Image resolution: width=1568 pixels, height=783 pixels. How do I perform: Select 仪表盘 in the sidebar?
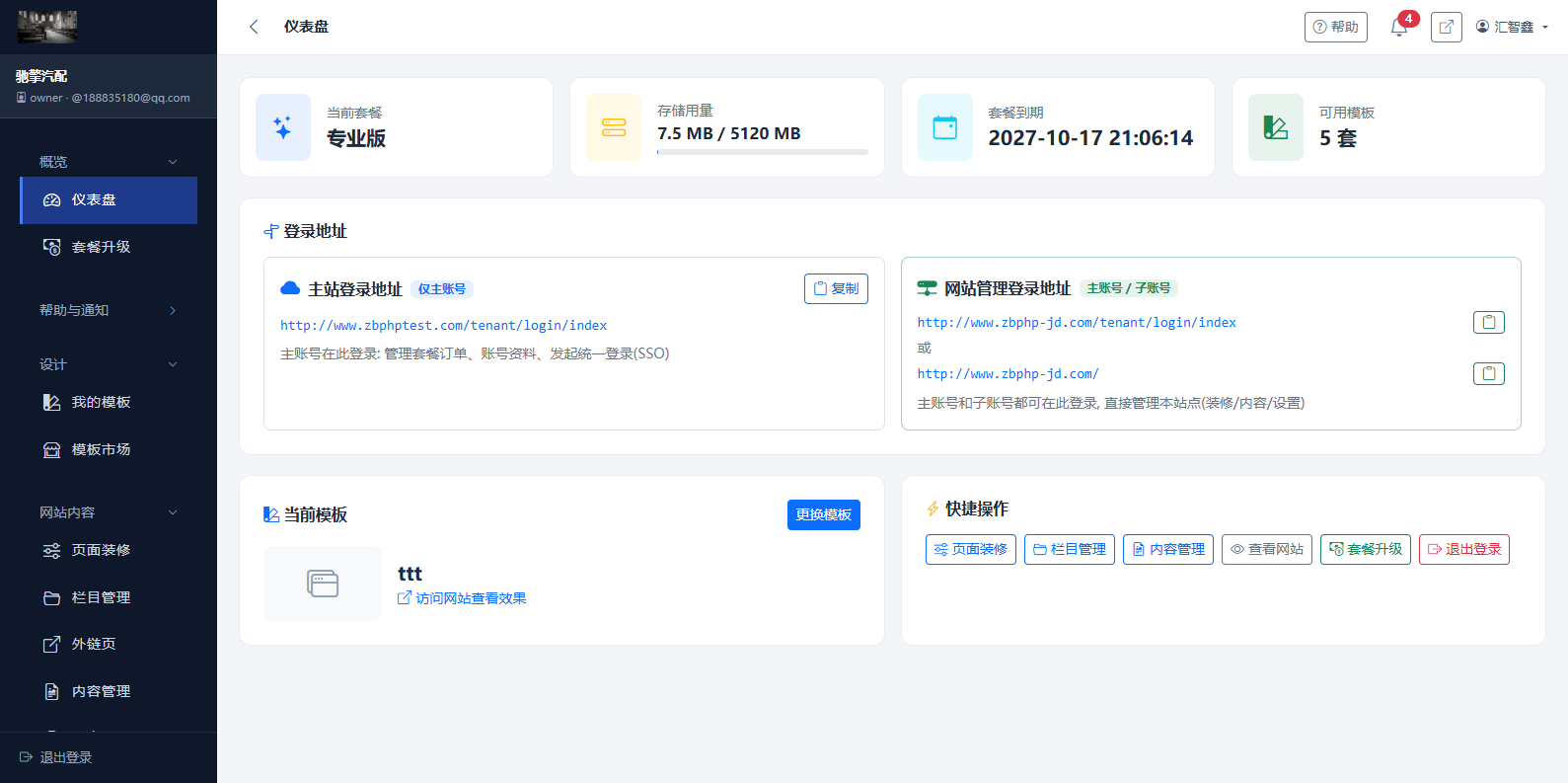(109, 200)
